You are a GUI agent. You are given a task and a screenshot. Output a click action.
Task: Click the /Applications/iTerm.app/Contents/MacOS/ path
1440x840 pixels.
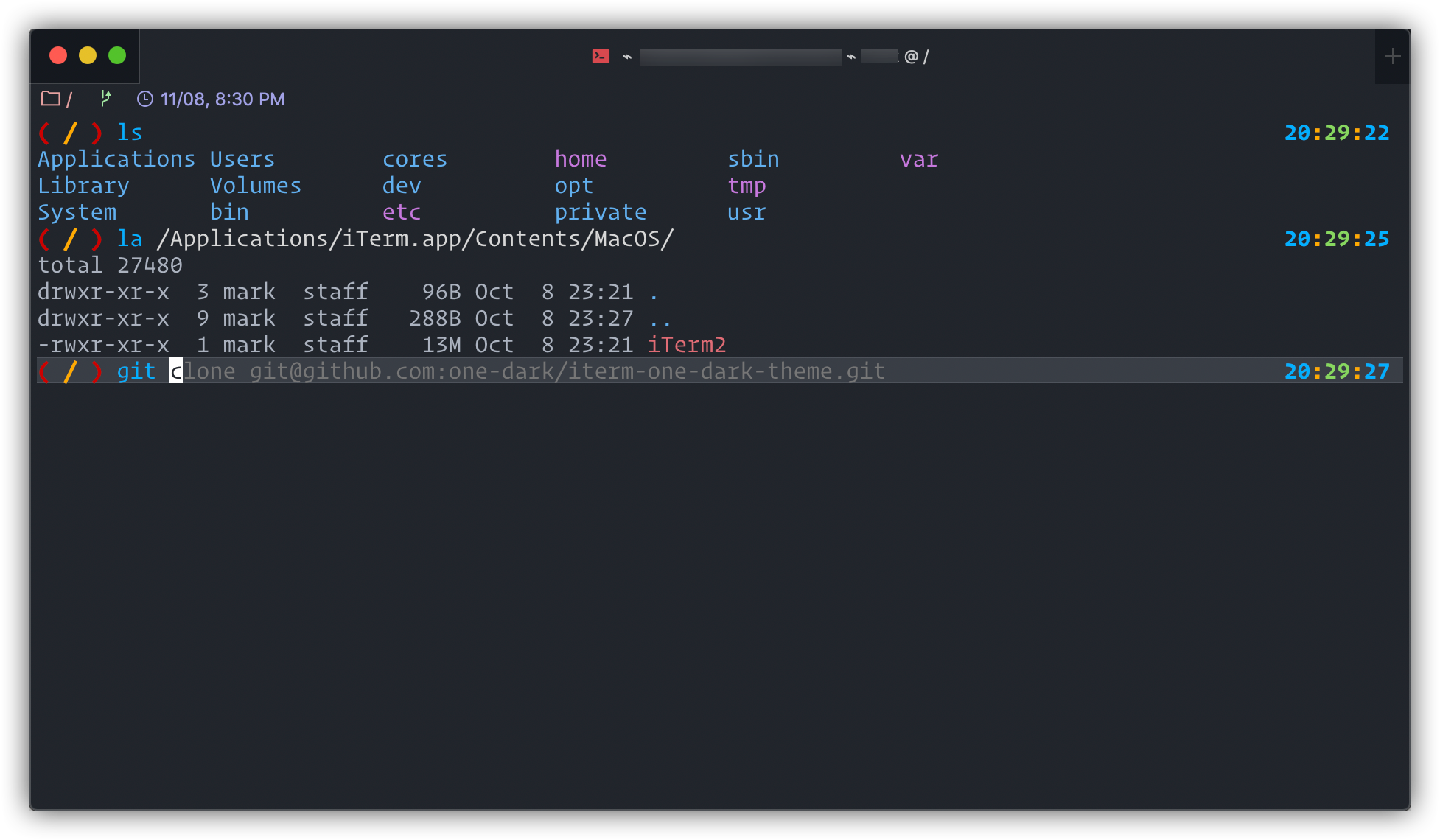[x=415, y=239]
